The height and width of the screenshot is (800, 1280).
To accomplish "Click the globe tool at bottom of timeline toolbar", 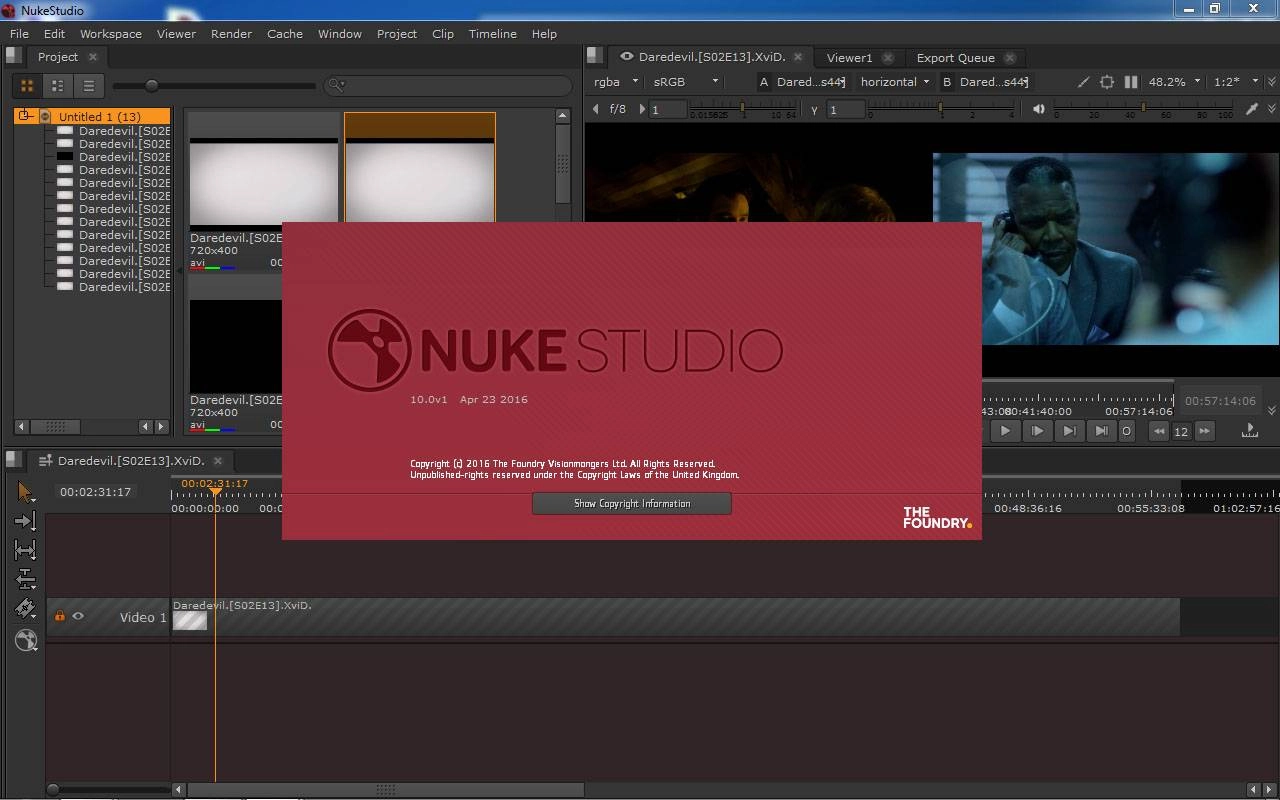I will (x=26, y=640).
